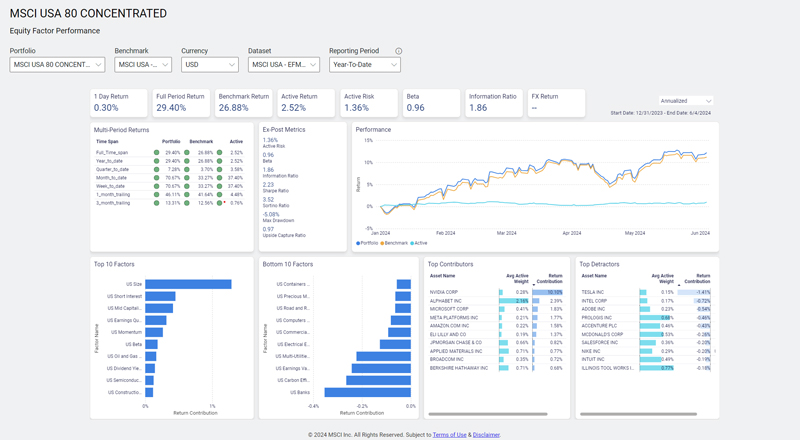Select the BROADCOM INC row
This screenshot has height=440, width=800.
(x=496, y=359)
